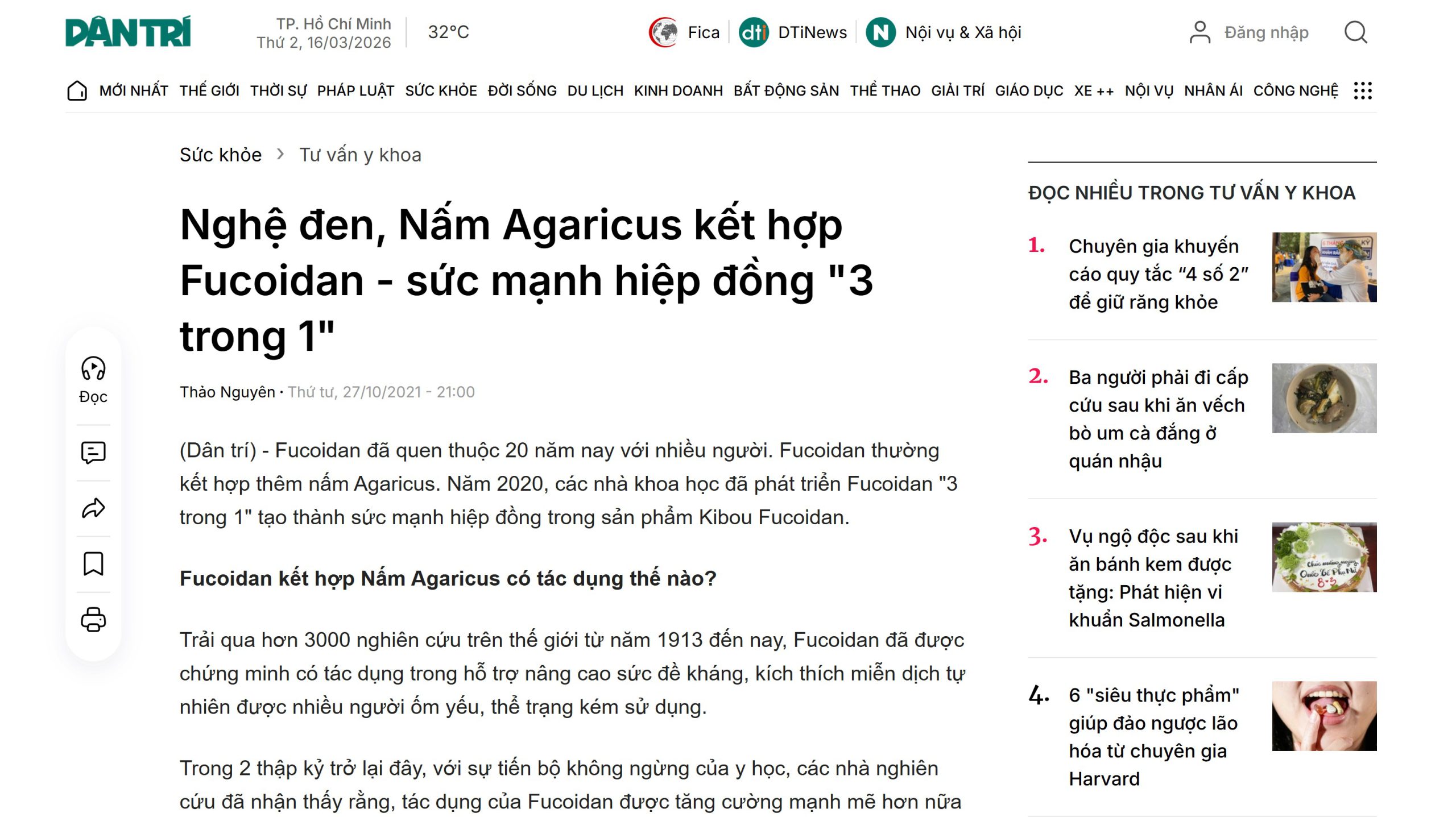Go to the SỨC KHỎE menu section
Viewport: 1456px width, 817px height.
click(x=441, y=91)
